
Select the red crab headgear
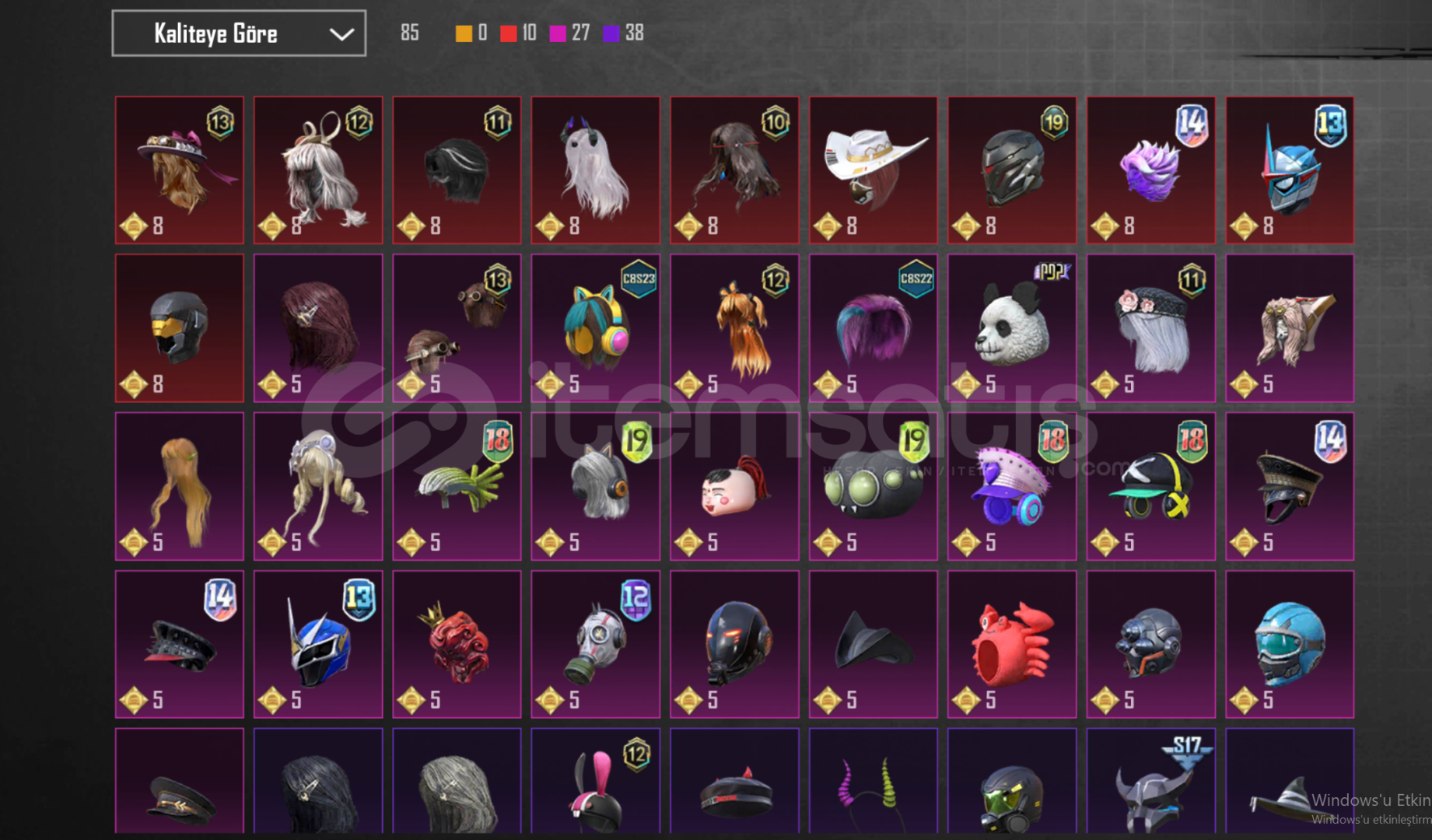tap(1012, 644)
